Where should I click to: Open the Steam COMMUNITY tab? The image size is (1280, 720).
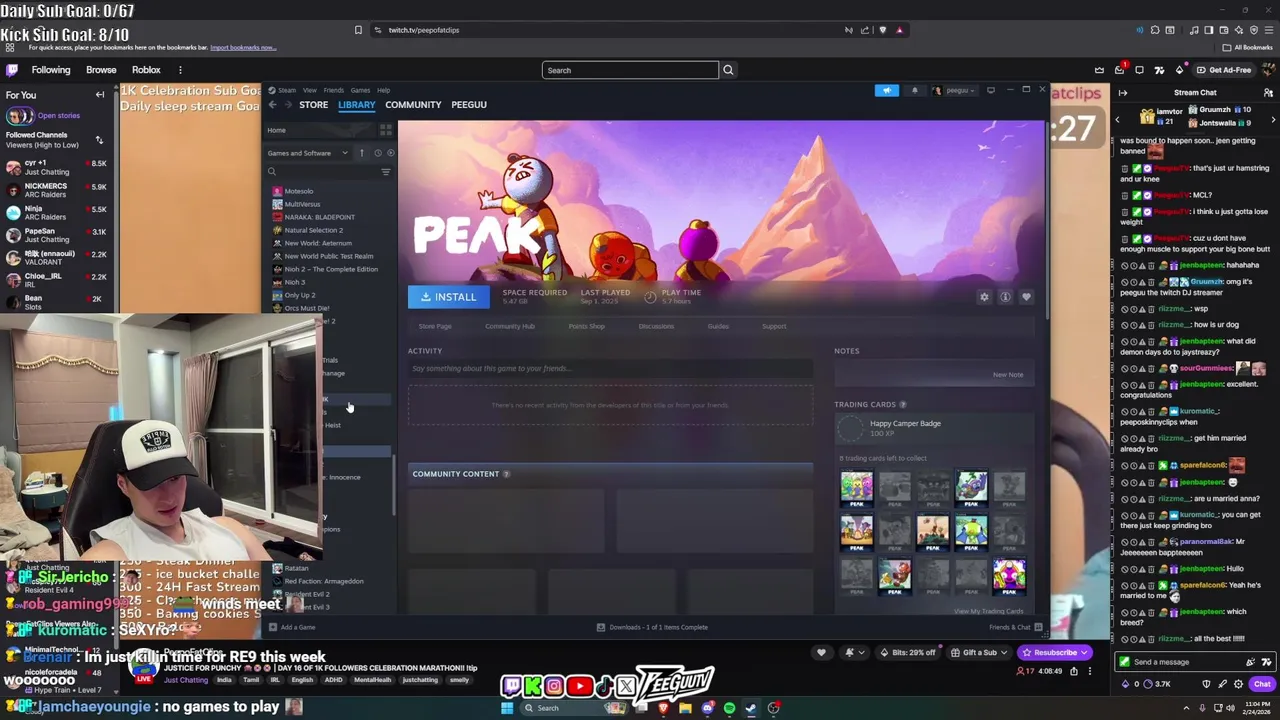413,105
